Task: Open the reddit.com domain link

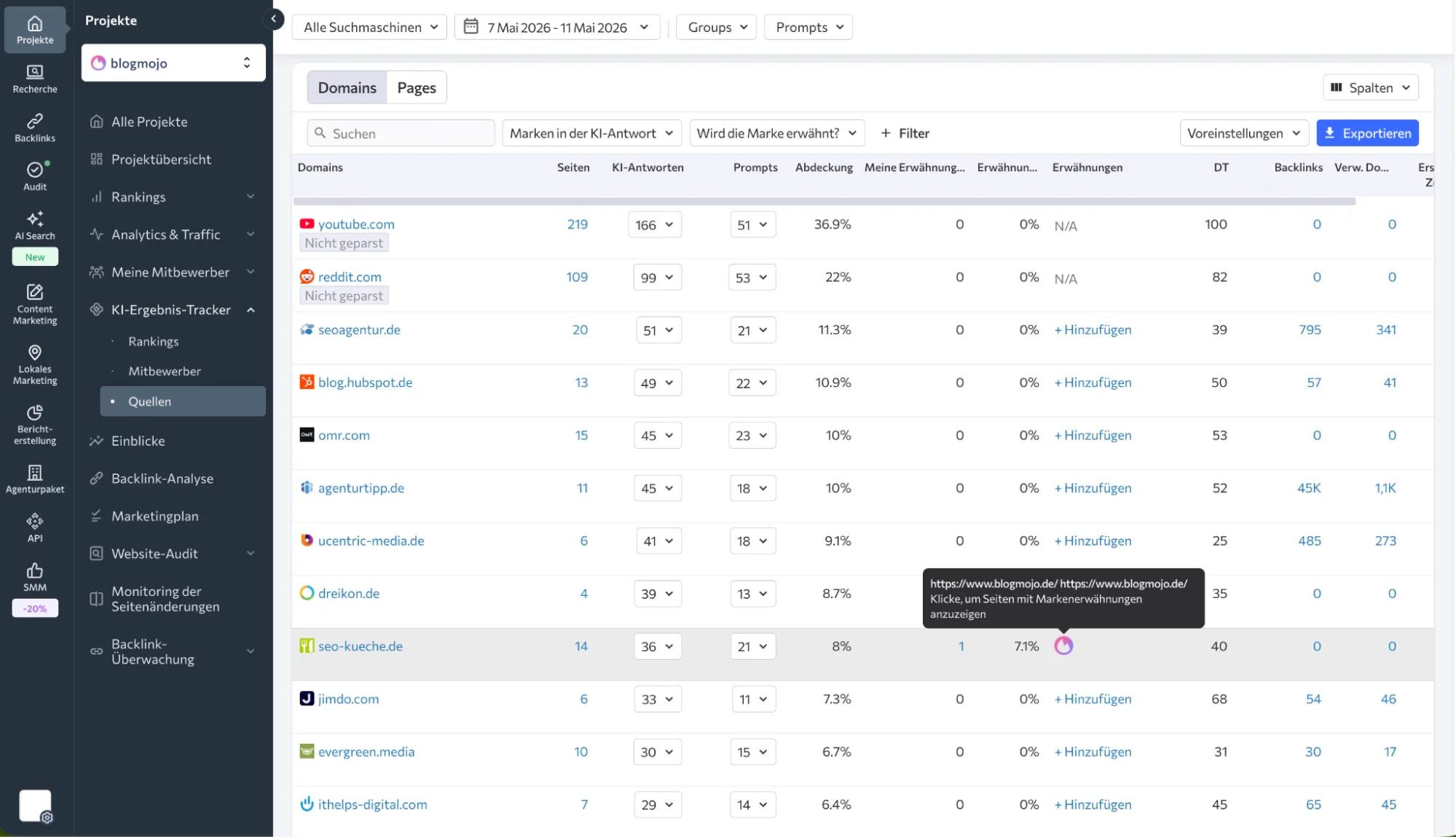Action: (x=350, y=277)
